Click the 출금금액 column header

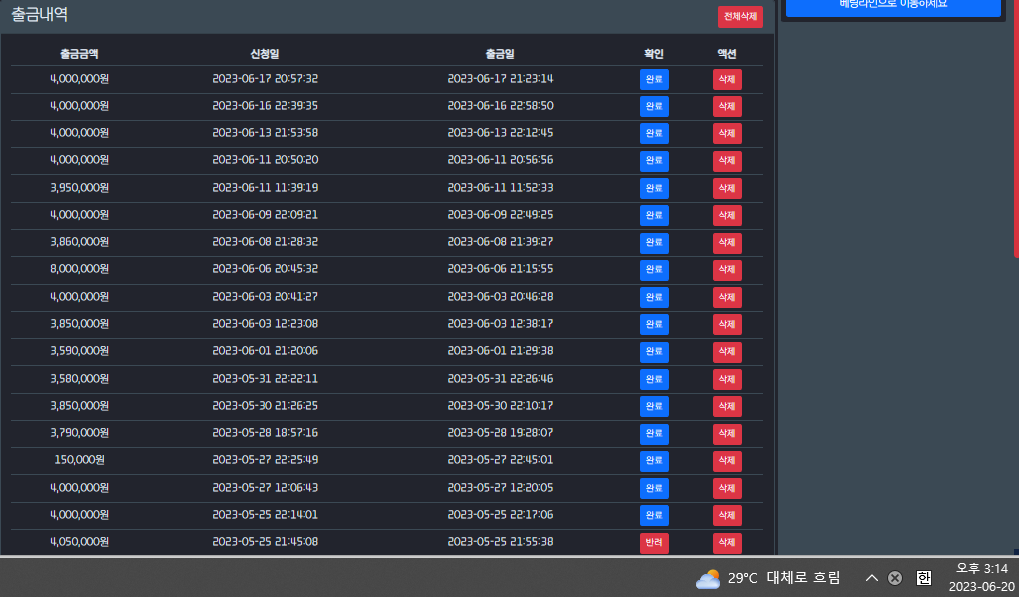(x=79, y=54)
